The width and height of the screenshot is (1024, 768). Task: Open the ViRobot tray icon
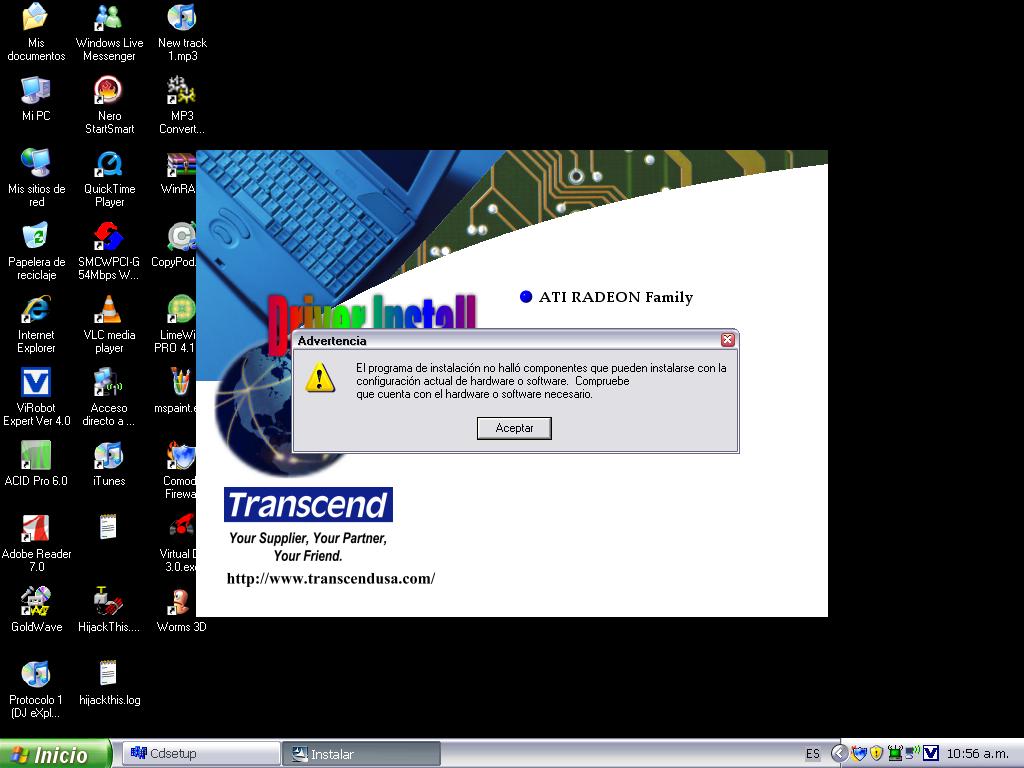[931, 754]
